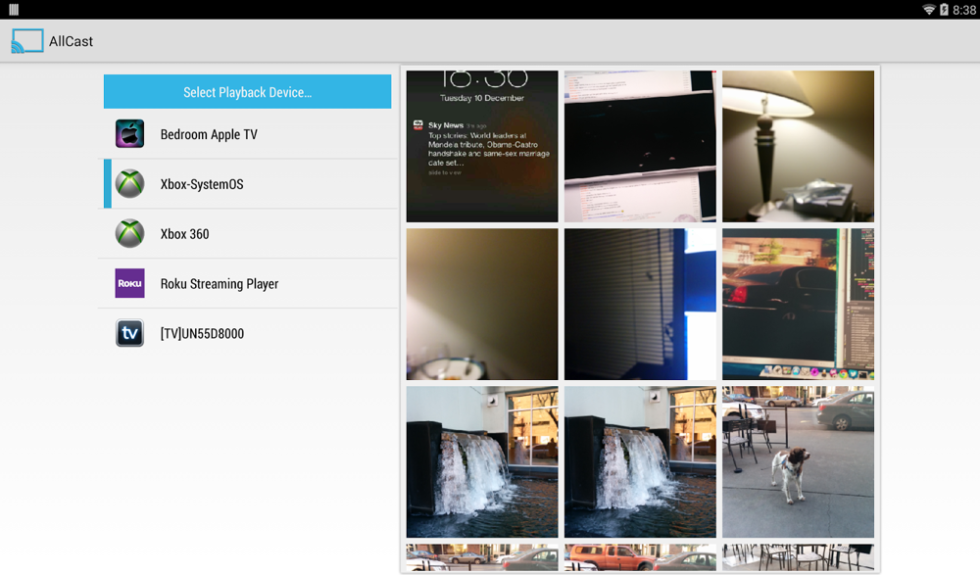Click the Bedroom Apple TV icon
The image size is (980, 575).
click(129, 134)
